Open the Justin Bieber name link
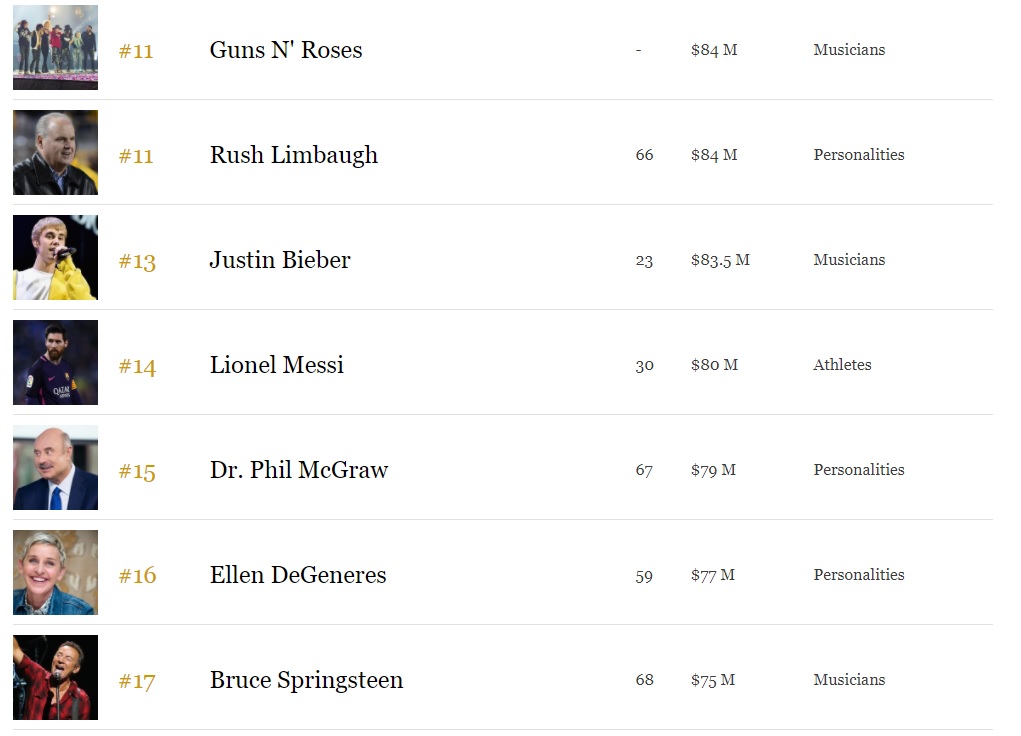This screenshot has height=736, width=1021. point(279,260)
